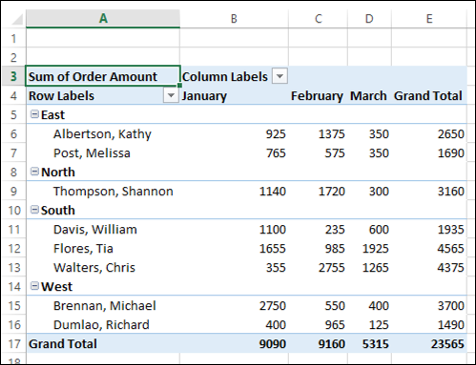Select column B header

234,18
